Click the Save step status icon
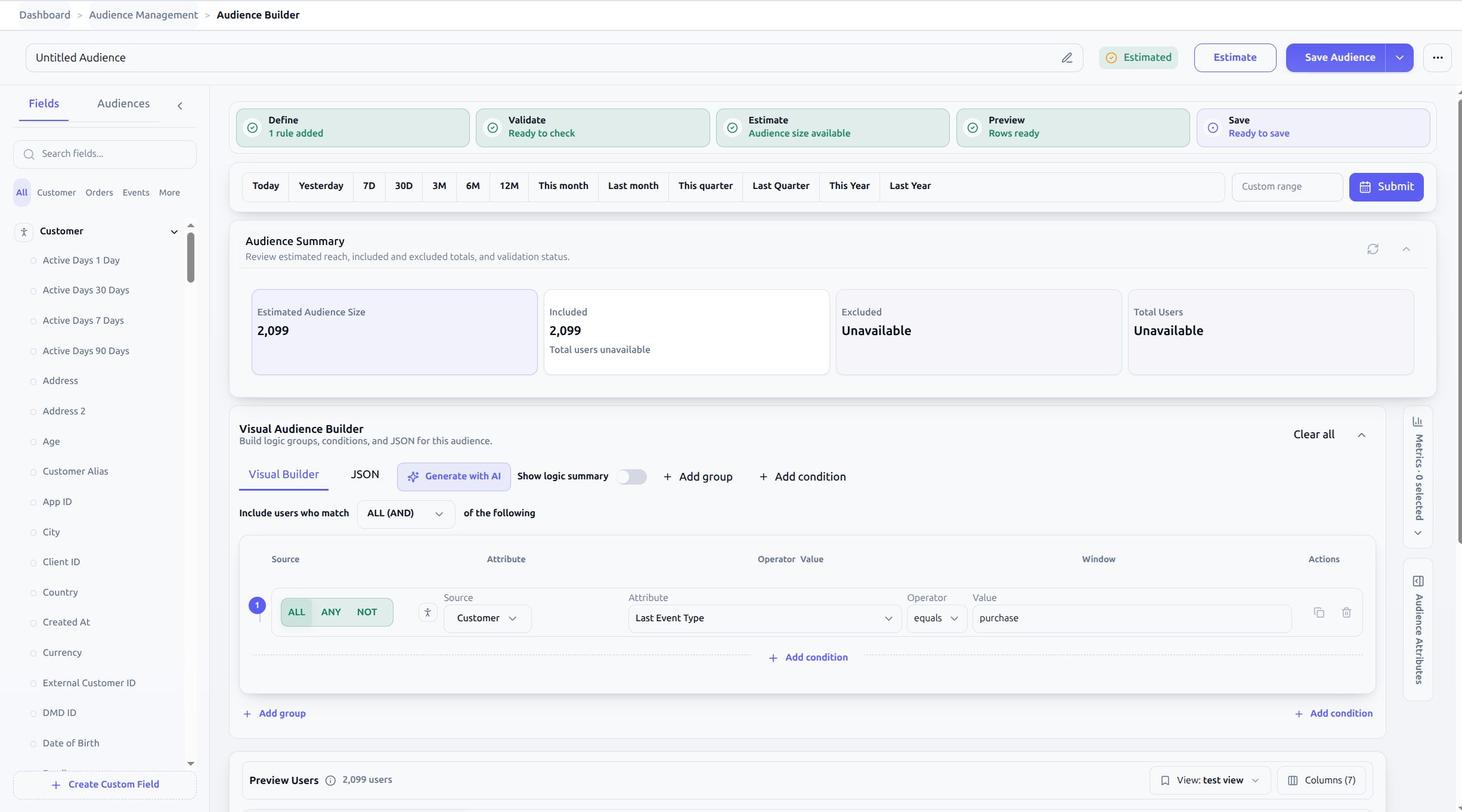 coord(1213,128)
